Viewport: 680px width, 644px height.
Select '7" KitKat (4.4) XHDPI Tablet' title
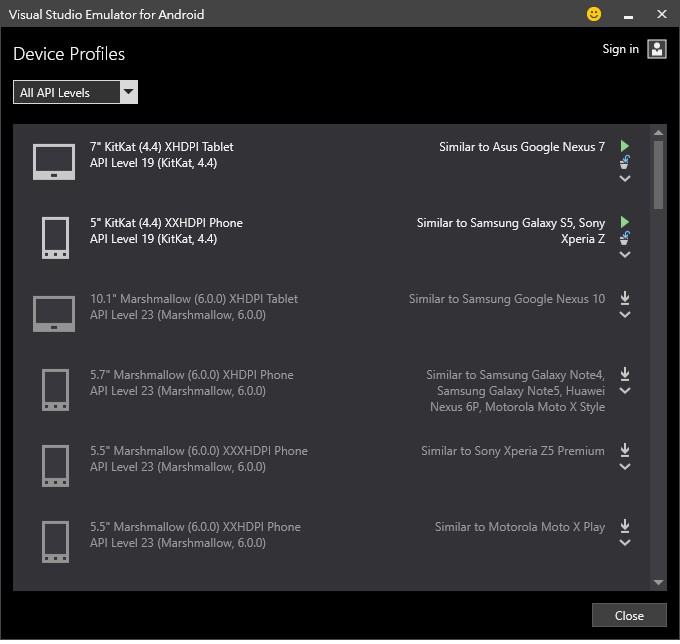(161, 147)
